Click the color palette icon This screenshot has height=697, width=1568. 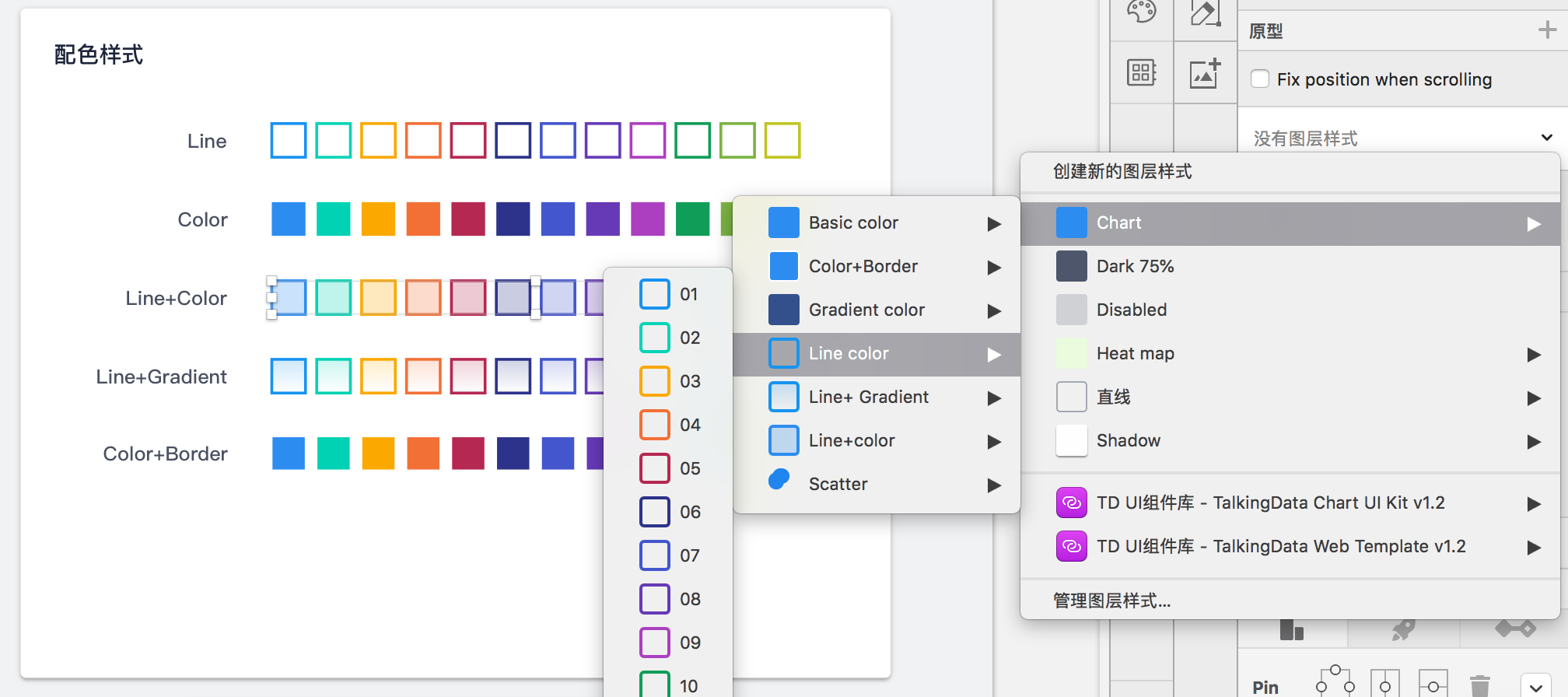point(1141,11)
